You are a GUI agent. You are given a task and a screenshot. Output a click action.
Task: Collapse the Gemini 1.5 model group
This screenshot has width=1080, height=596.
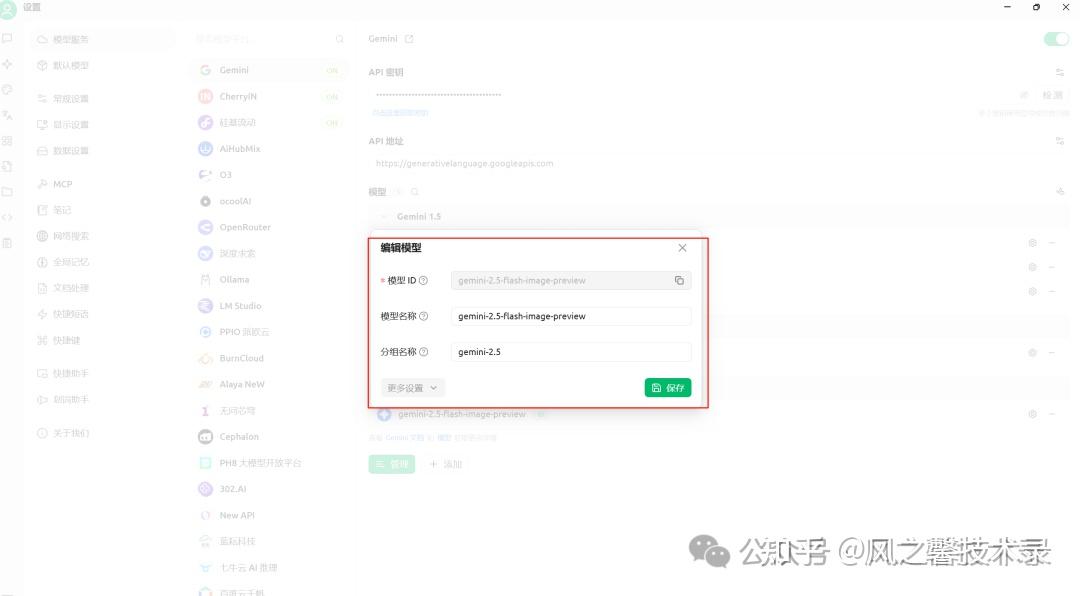384,217
